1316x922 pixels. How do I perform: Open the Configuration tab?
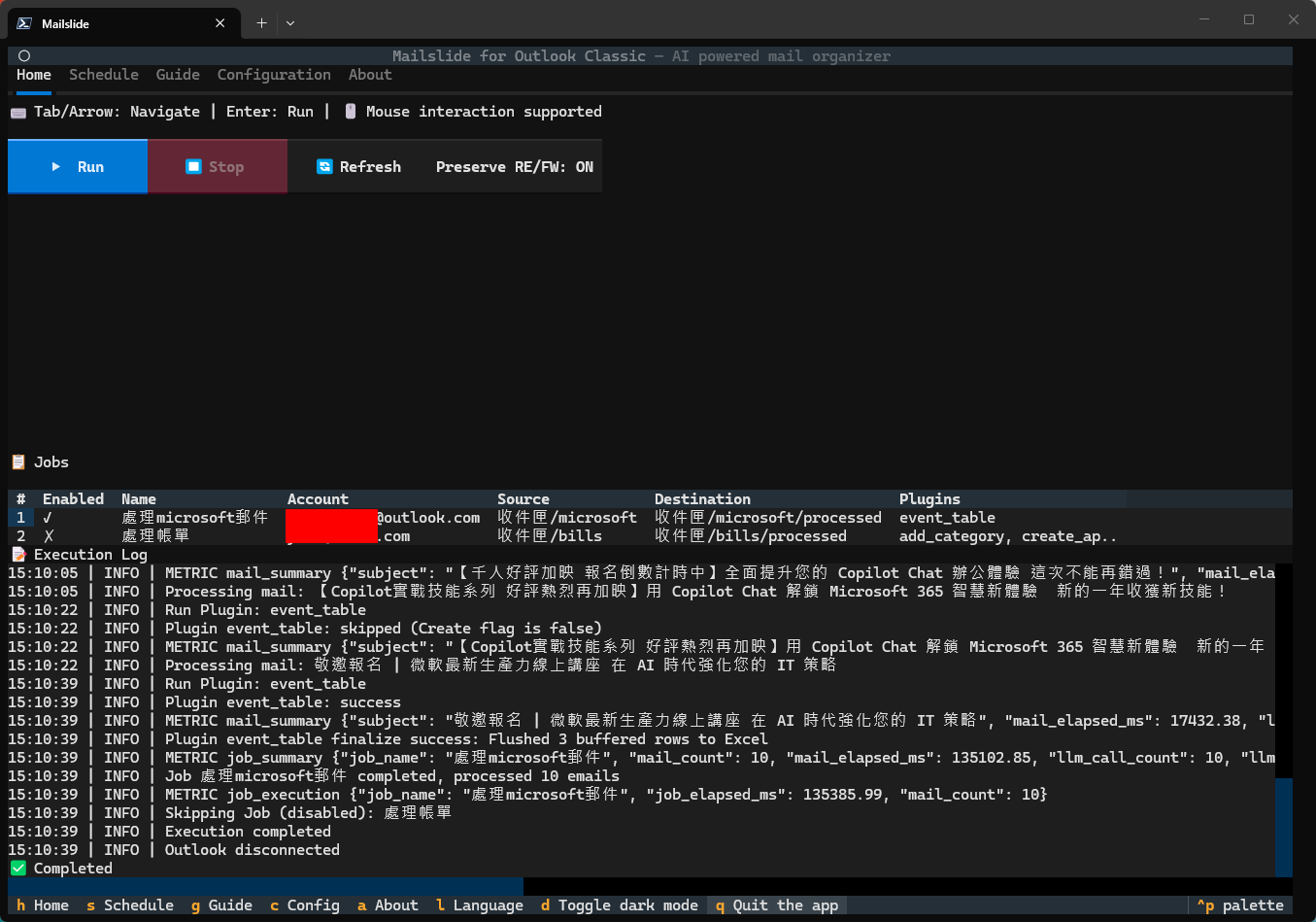[x=274, y=75]
